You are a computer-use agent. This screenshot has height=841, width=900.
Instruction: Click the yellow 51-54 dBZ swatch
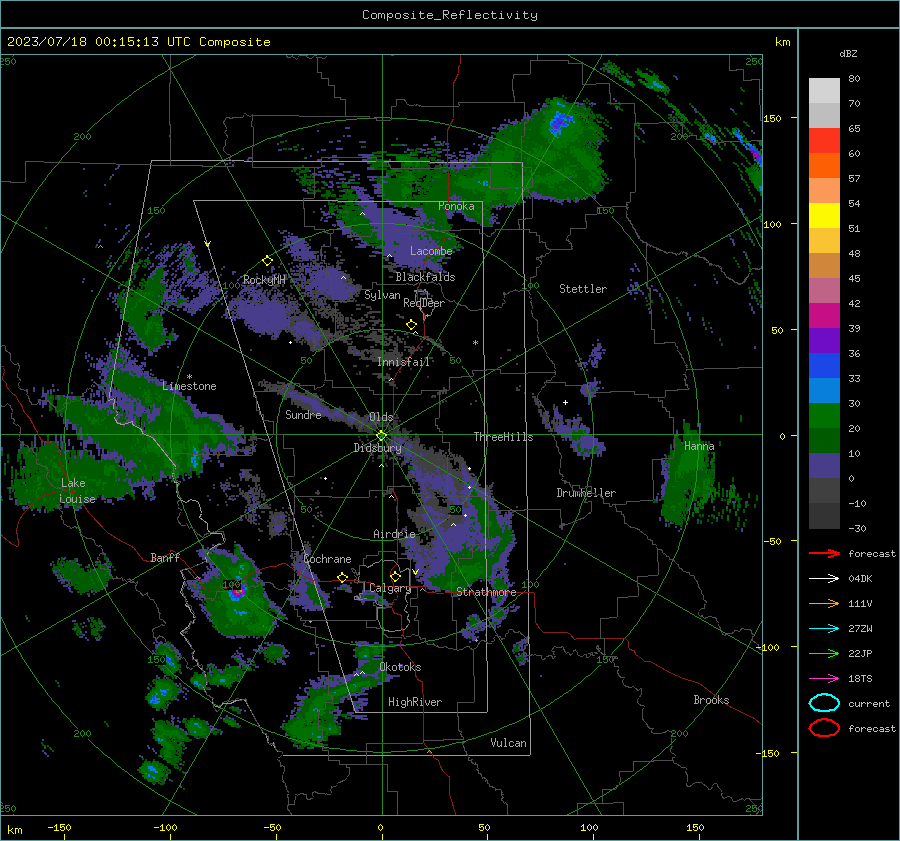[824, 215]
